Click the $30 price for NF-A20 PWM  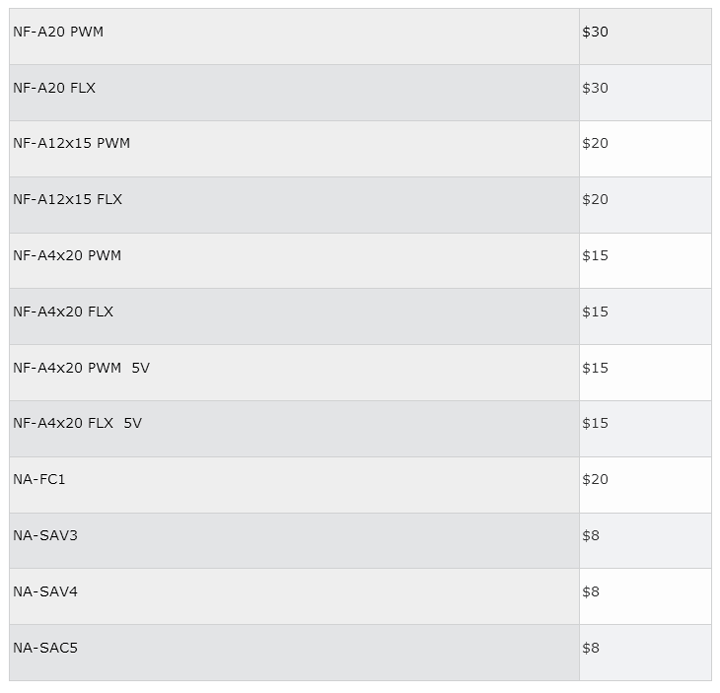pos(595,32)
